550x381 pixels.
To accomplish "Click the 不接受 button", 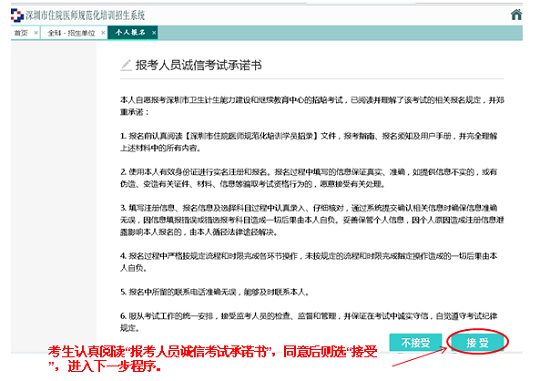I will click(415, 342).
